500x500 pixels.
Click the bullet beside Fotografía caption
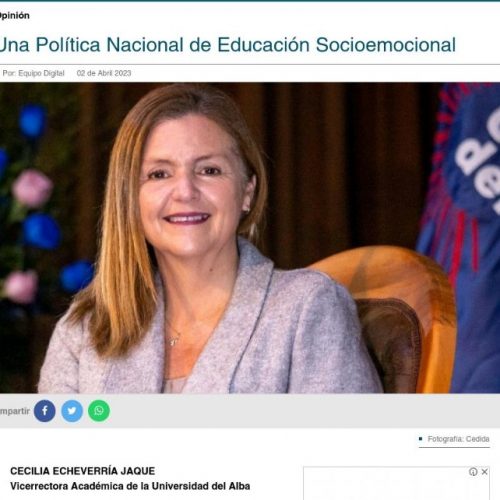pyautogui.click(x=421, y=439)
